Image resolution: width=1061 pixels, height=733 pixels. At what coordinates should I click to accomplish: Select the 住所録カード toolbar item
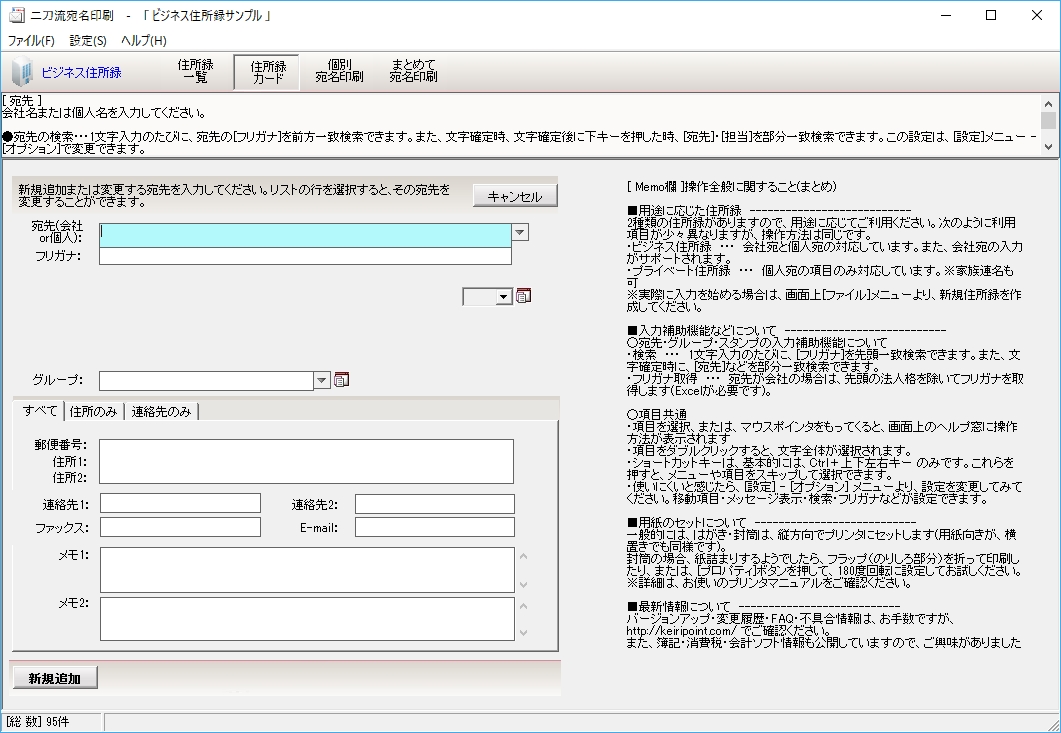pyautogui.click(x=266, y=71)
